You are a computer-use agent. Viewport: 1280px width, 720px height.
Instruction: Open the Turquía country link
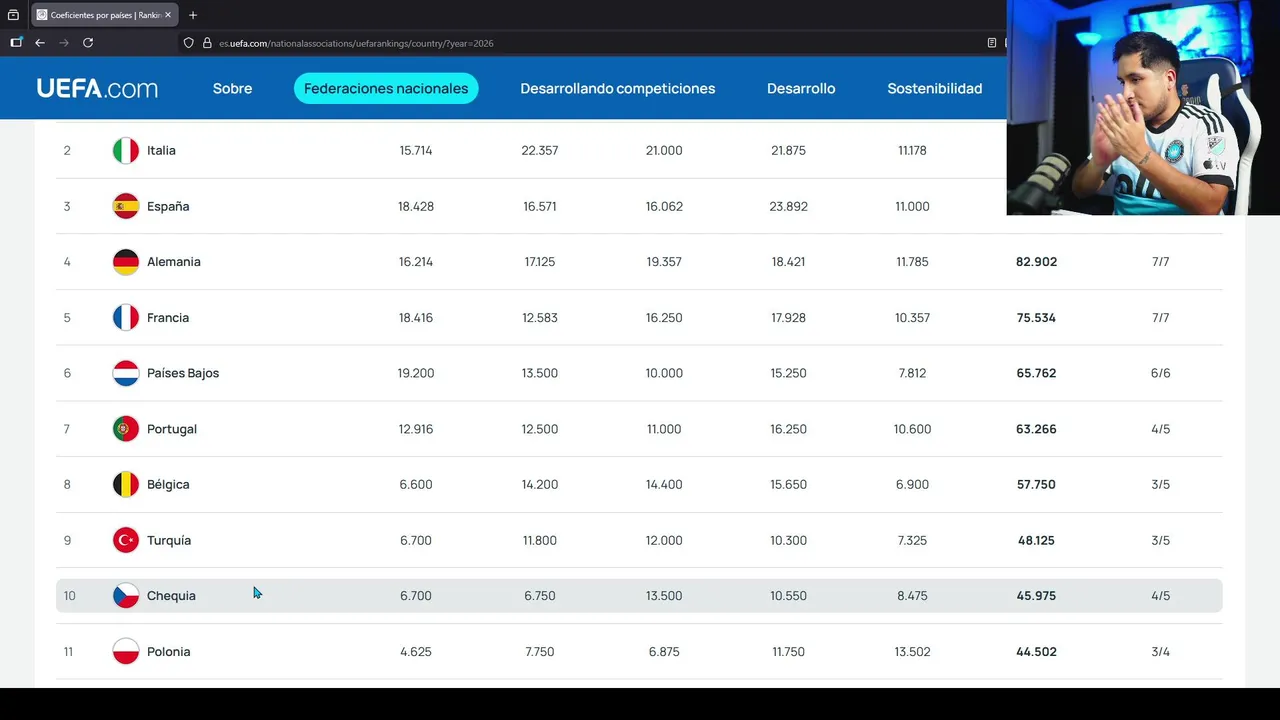tap(169, 540)
